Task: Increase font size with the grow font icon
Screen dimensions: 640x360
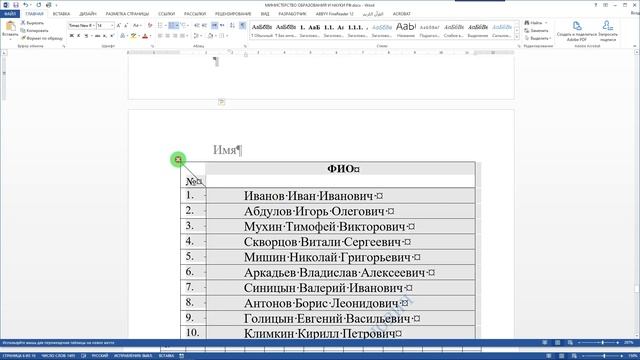Action: pos(119,25)
